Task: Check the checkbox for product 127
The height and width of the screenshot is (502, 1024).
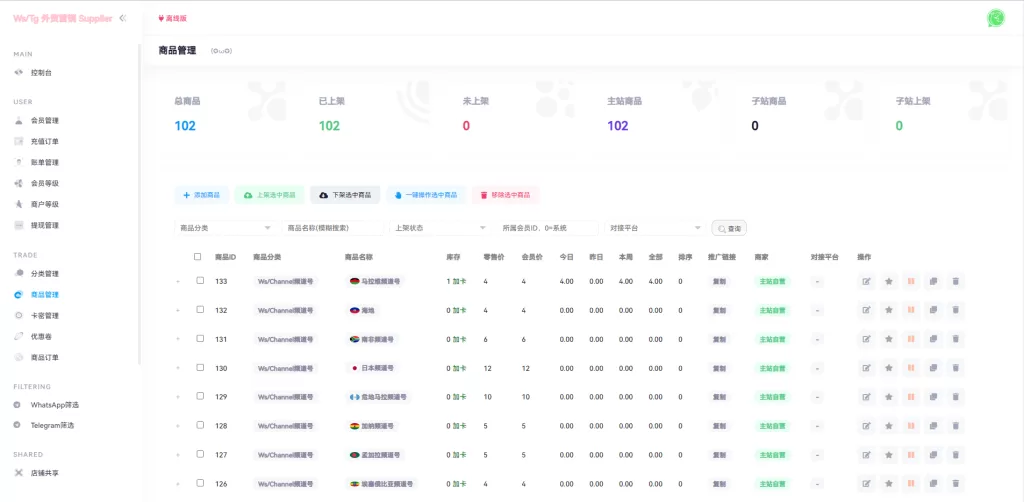Action: coord(200,454)
